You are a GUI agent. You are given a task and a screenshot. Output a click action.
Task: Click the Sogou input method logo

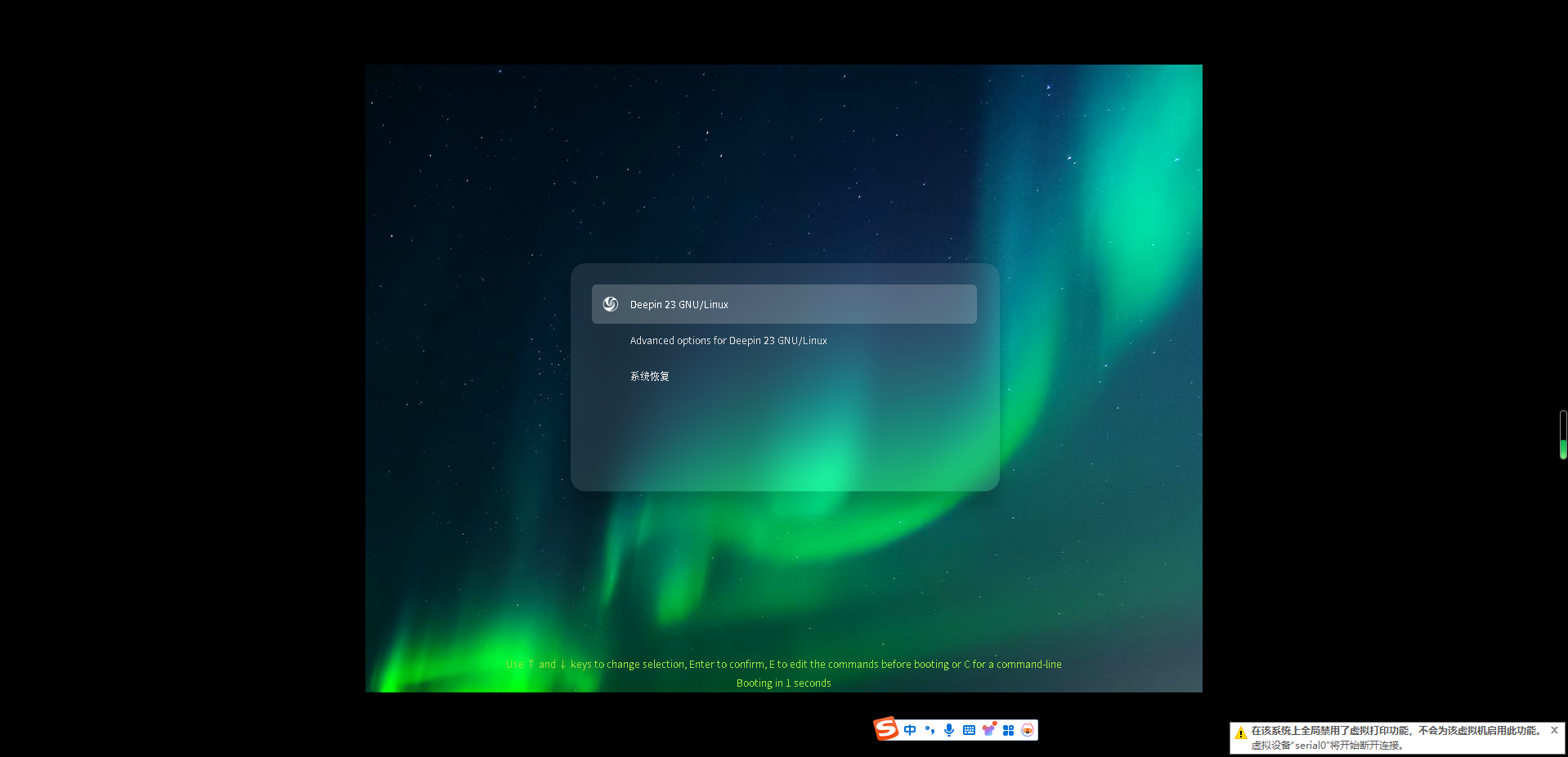click(886, 728)
